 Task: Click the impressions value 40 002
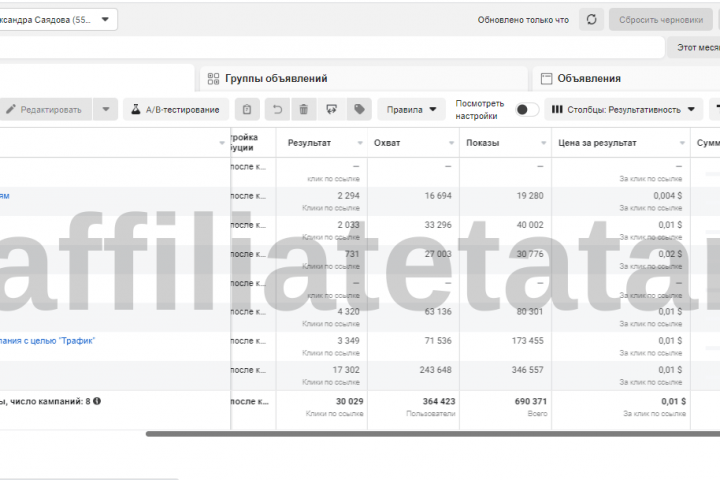coord(530,225)
